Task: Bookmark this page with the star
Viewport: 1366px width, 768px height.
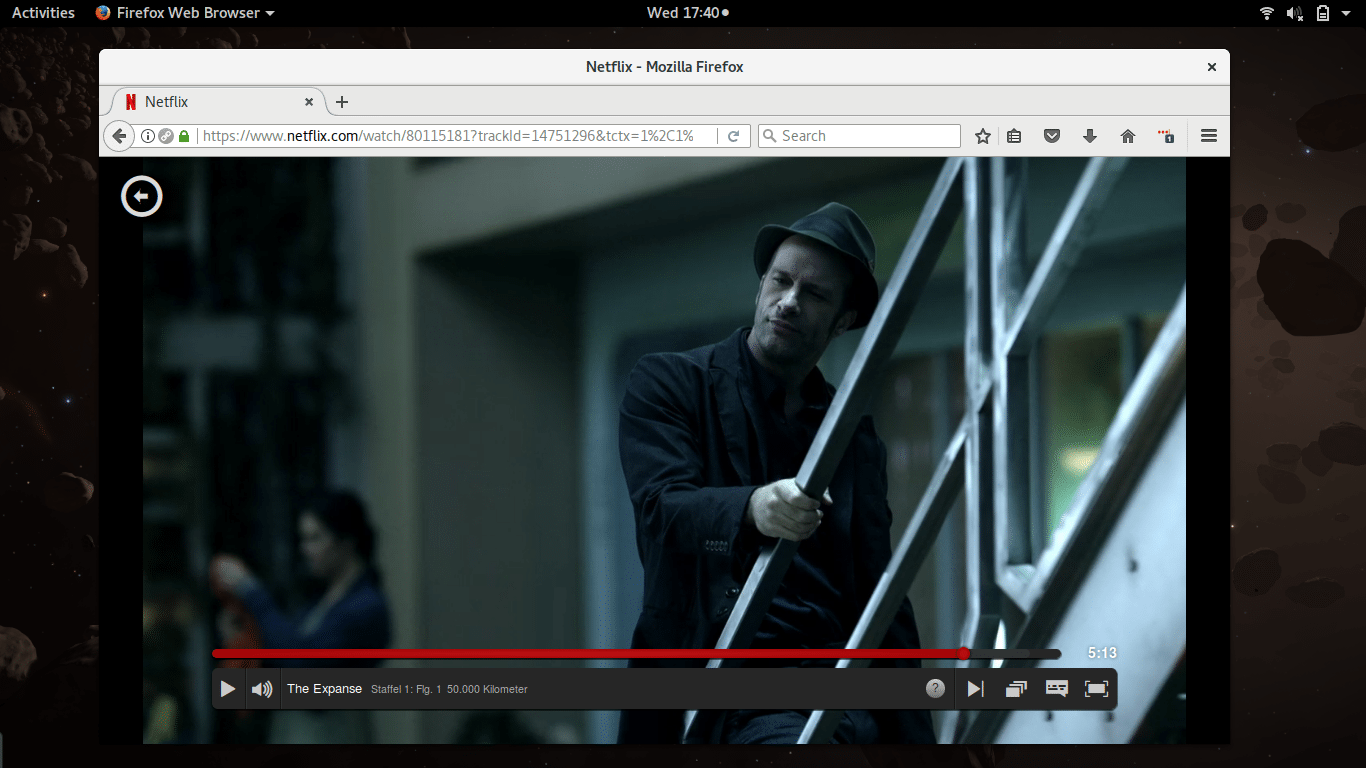Action: (983, 136)
